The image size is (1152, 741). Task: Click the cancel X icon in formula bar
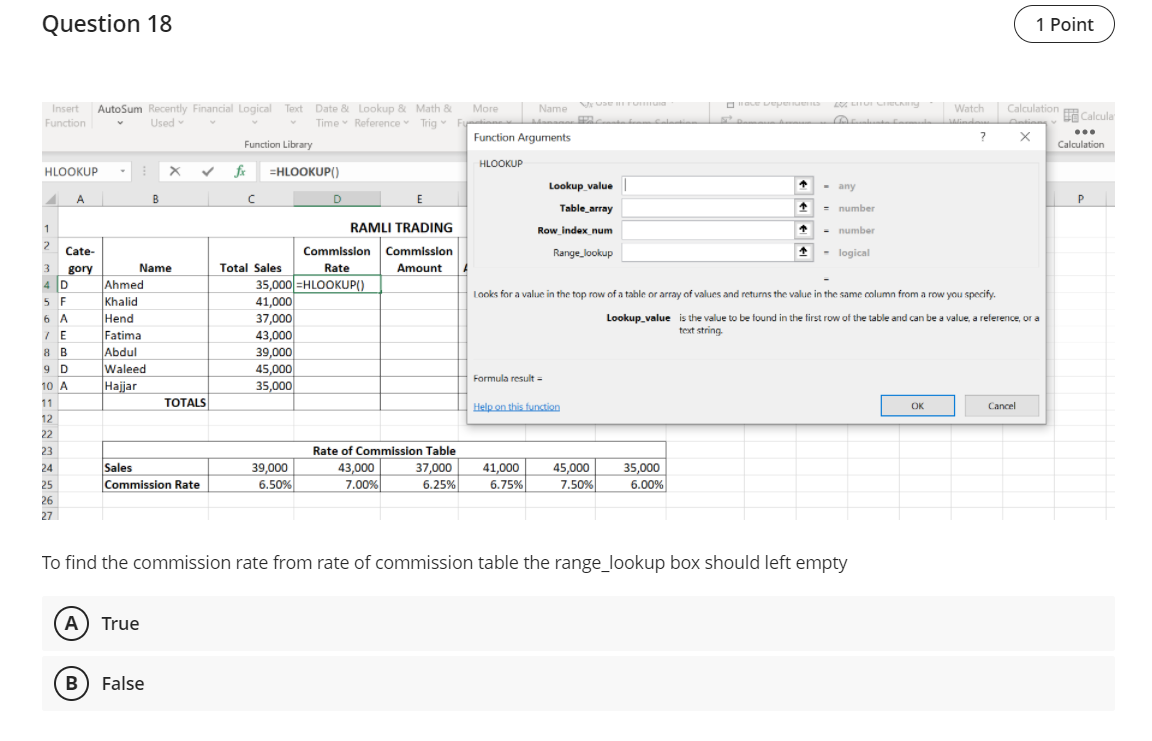(x=175, y=172)
